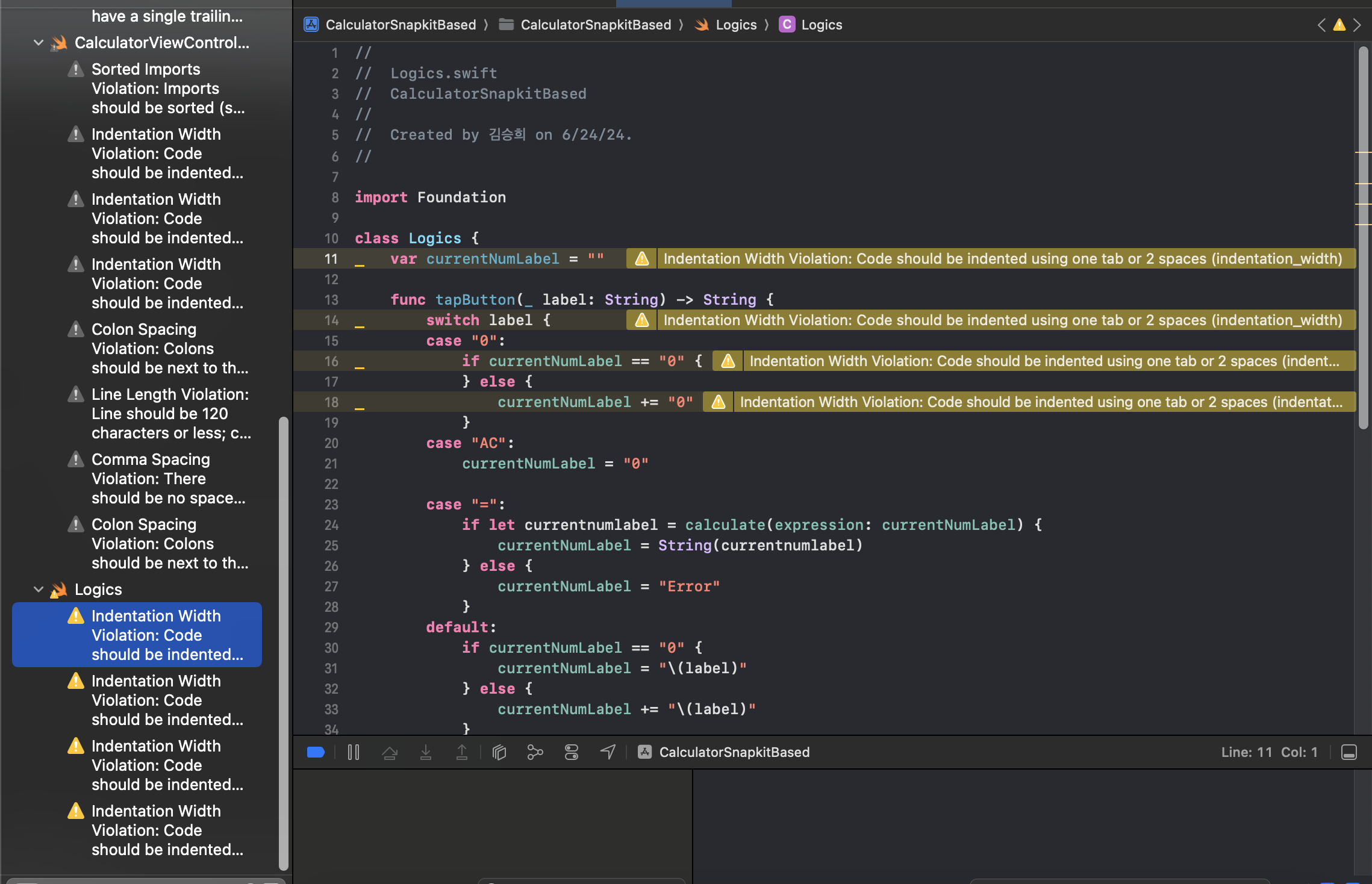Click the Step Out debug icon

462,752
